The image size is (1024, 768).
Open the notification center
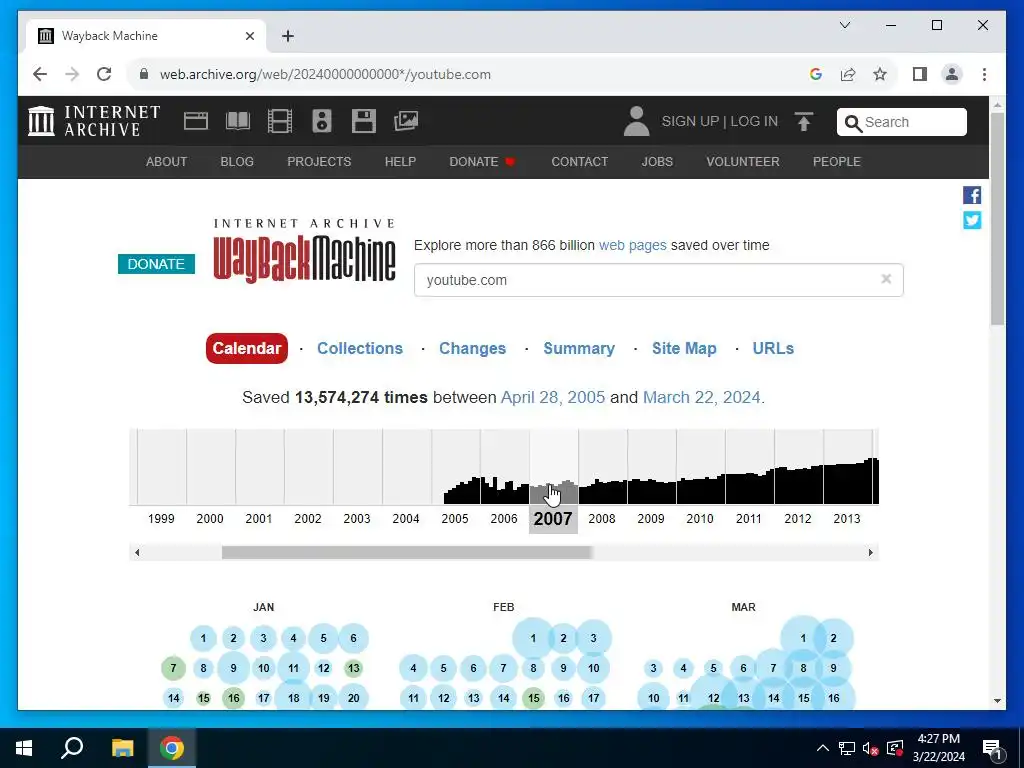pyautogui.click(x=992, y=748)
